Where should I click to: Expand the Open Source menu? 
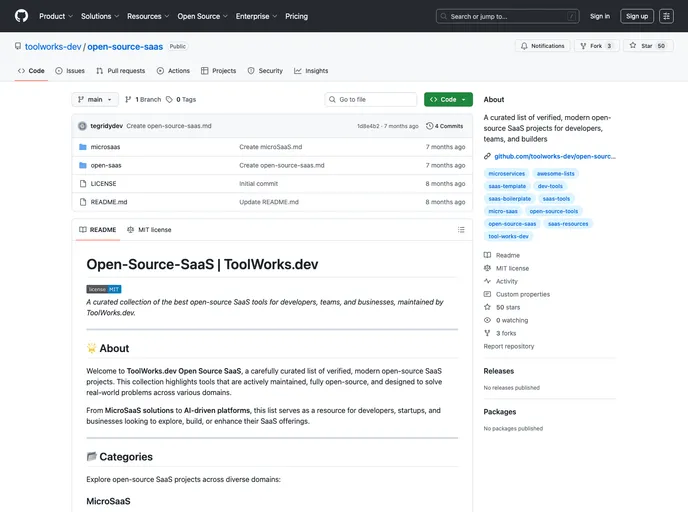[x=202, y=16]
